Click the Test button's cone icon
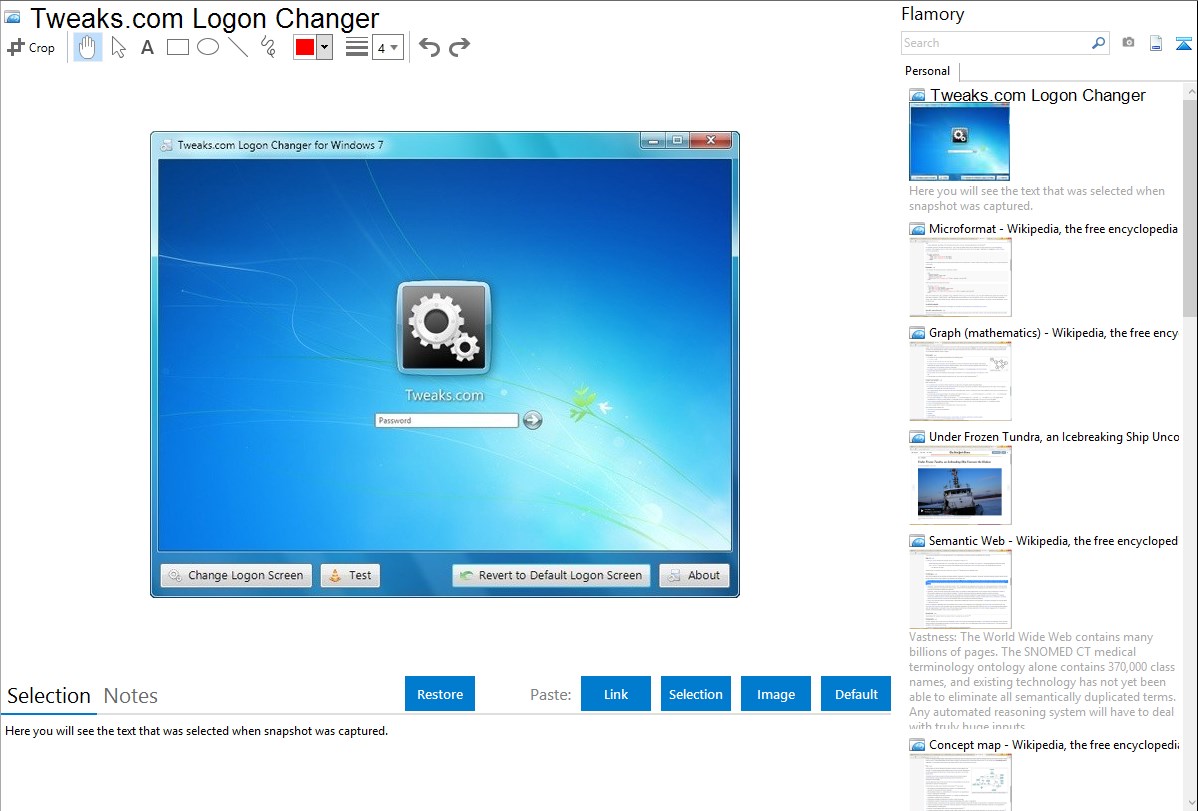 click(335, 576)
